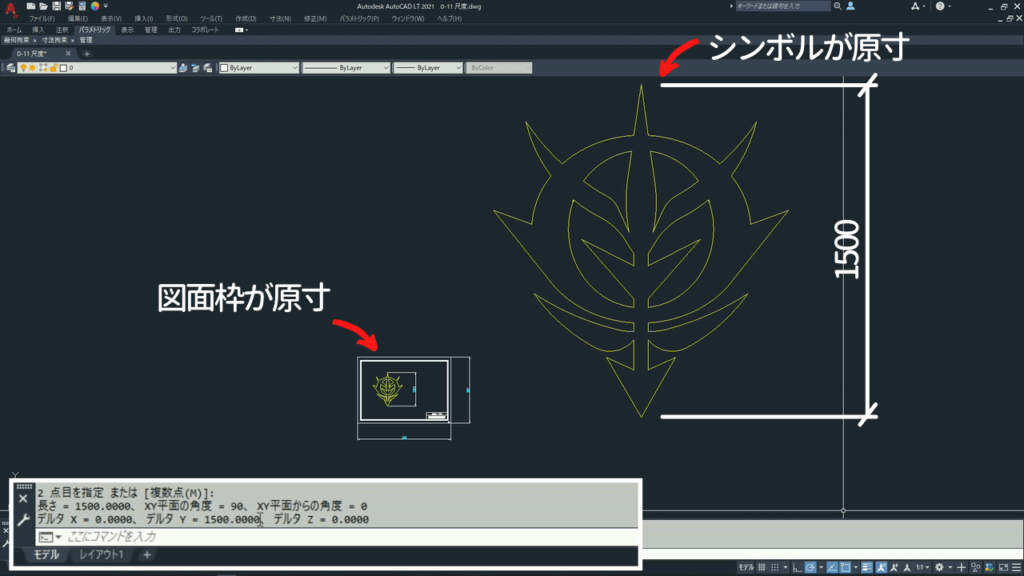This screenshot has height=576, width=1024.
Task: Open the 編集(E) menu
Action: click(x=78, y=19)
